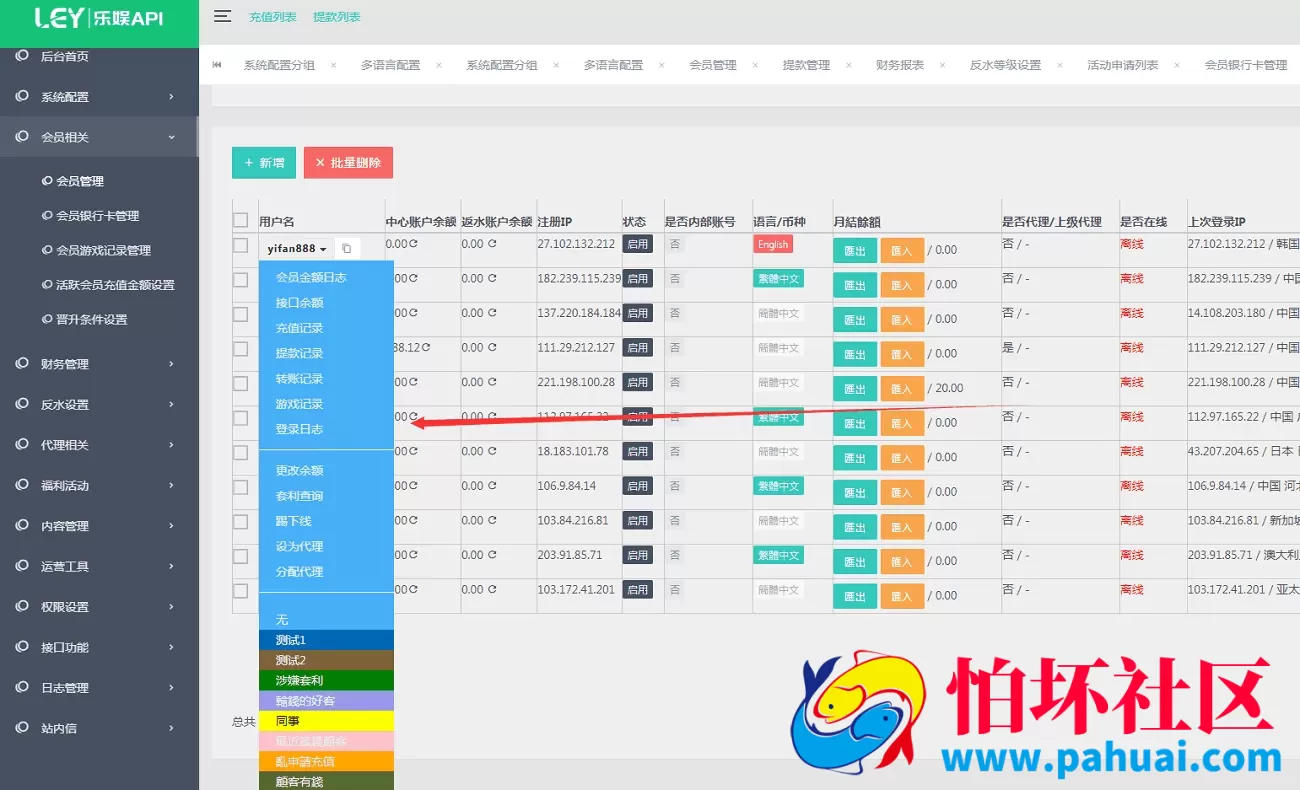Refresh center balance in row 27.102.132.212

(413, 244)
